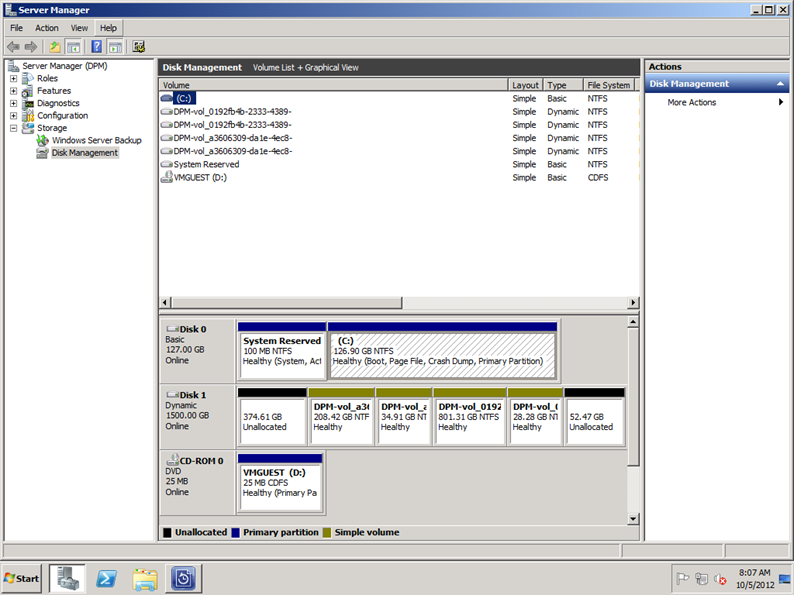The width and height of the screenshot is (794, 595).
Task: Open the Action menu
Action: (x=47, y=28)
